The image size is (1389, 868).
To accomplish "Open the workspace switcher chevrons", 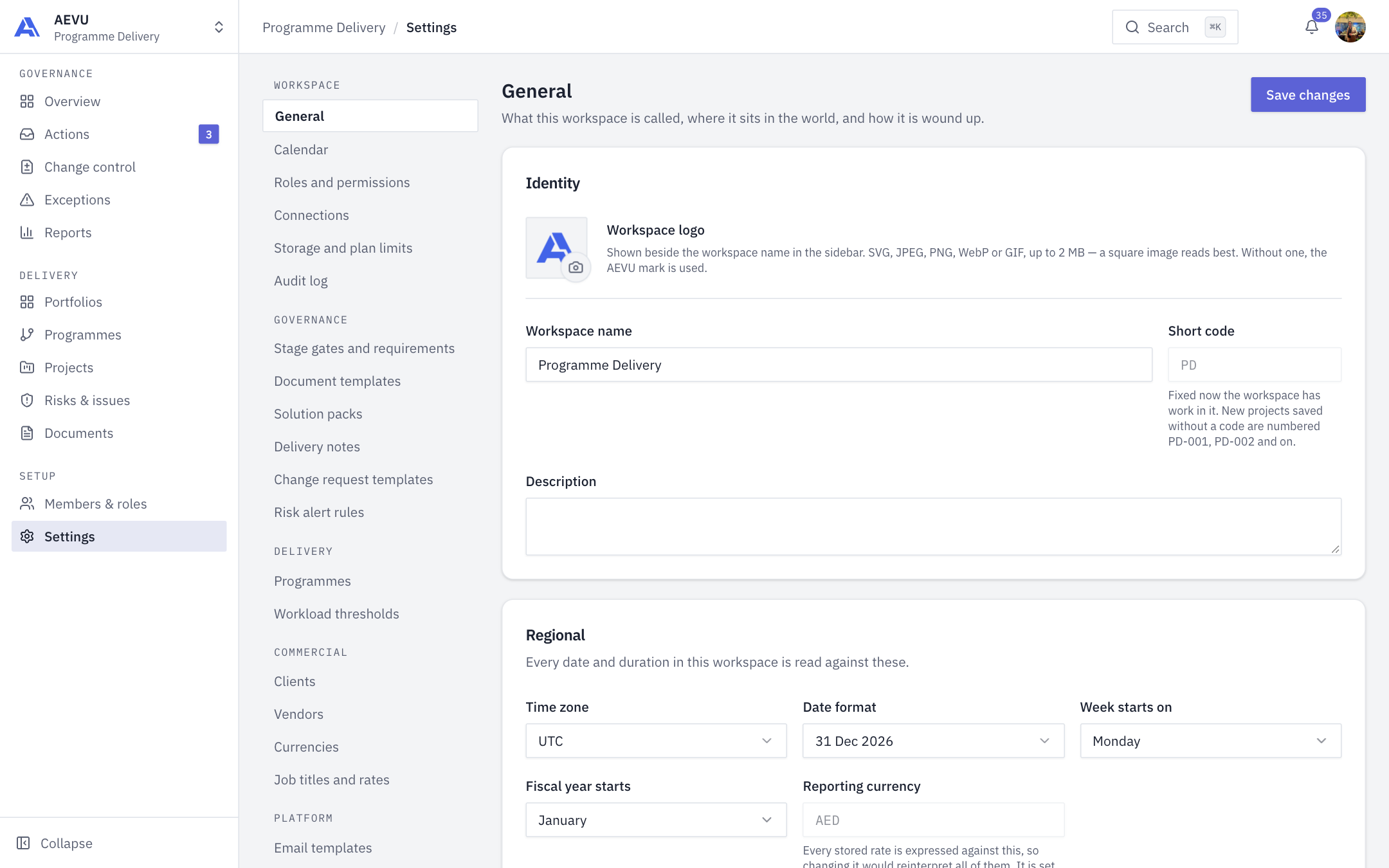I will click(x=219, y=27).
